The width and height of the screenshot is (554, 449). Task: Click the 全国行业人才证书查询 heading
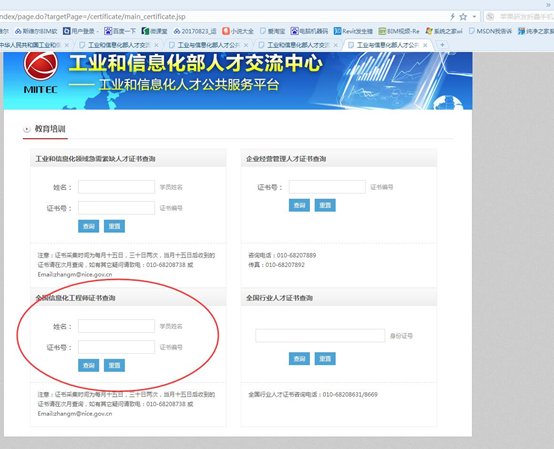tap(279, 298)
